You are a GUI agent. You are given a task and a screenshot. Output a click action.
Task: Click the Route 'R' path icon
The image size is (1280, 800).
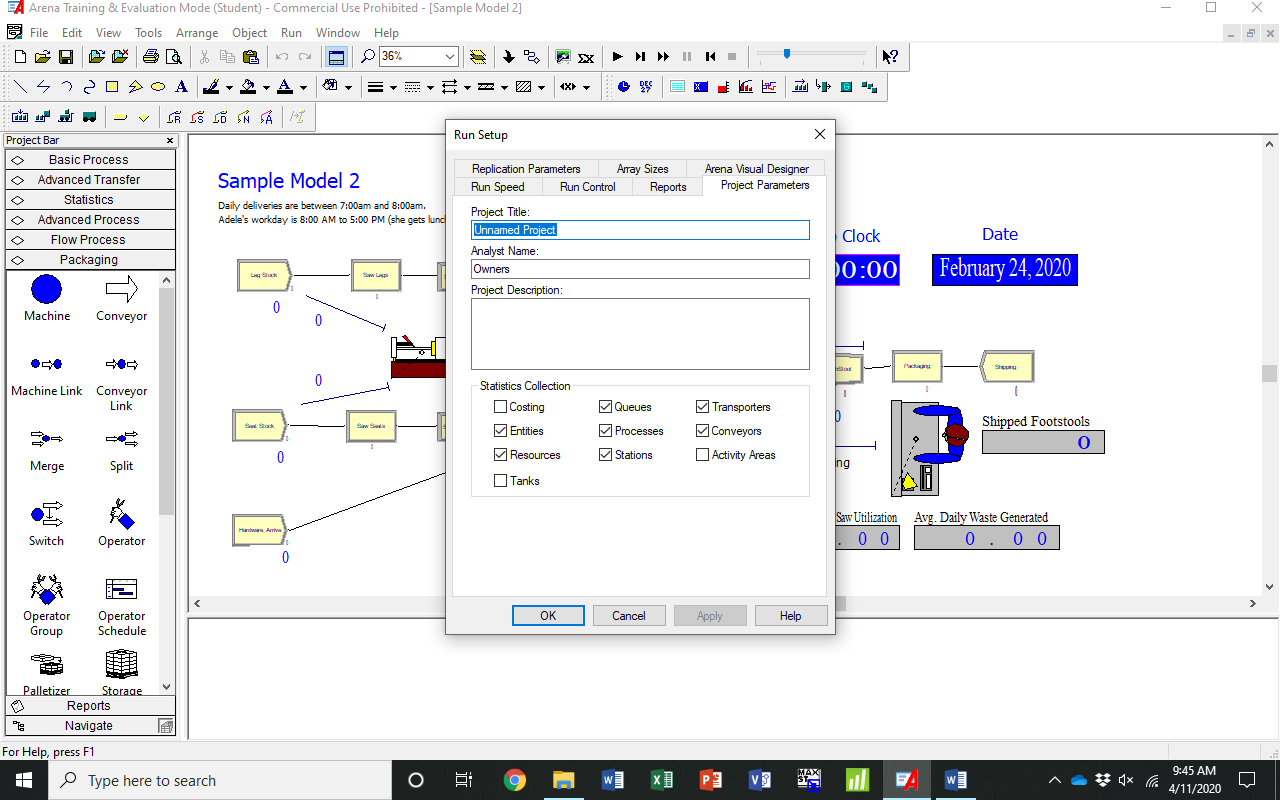[174, 117]
